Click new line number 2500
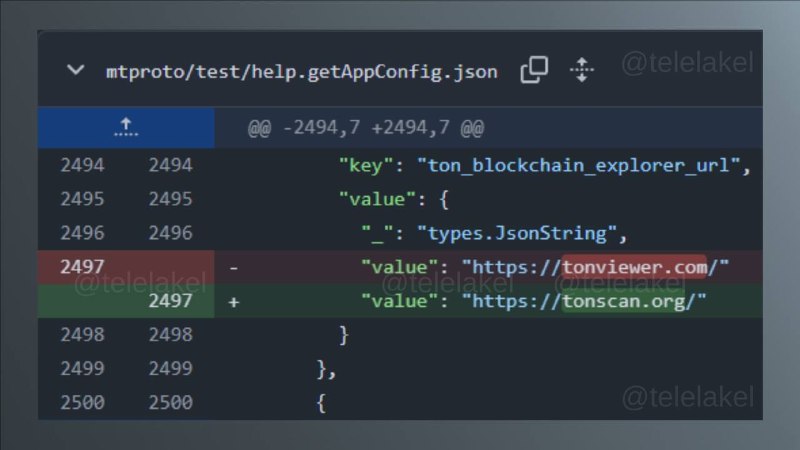 pos(170,403)
